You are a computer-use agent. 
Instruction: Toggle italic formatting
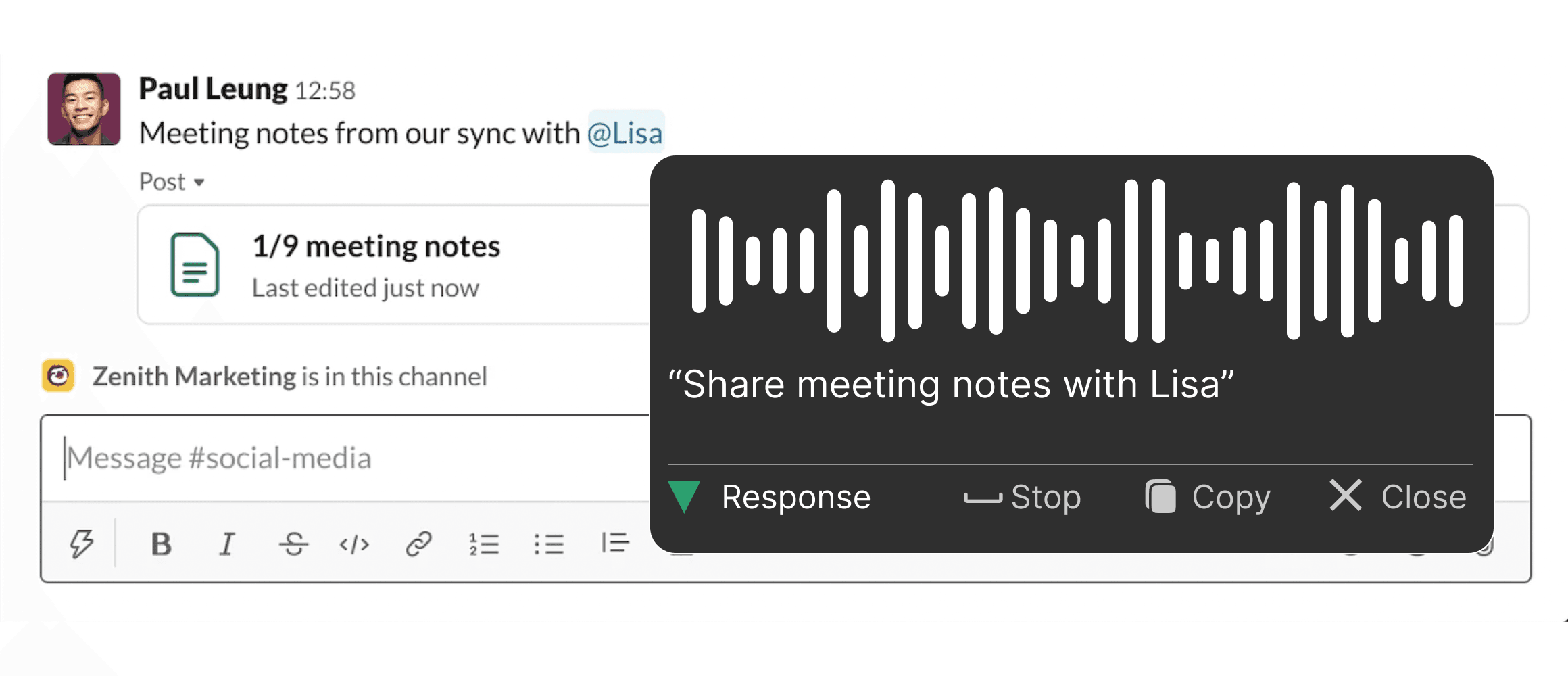click(x=226, y=542)
